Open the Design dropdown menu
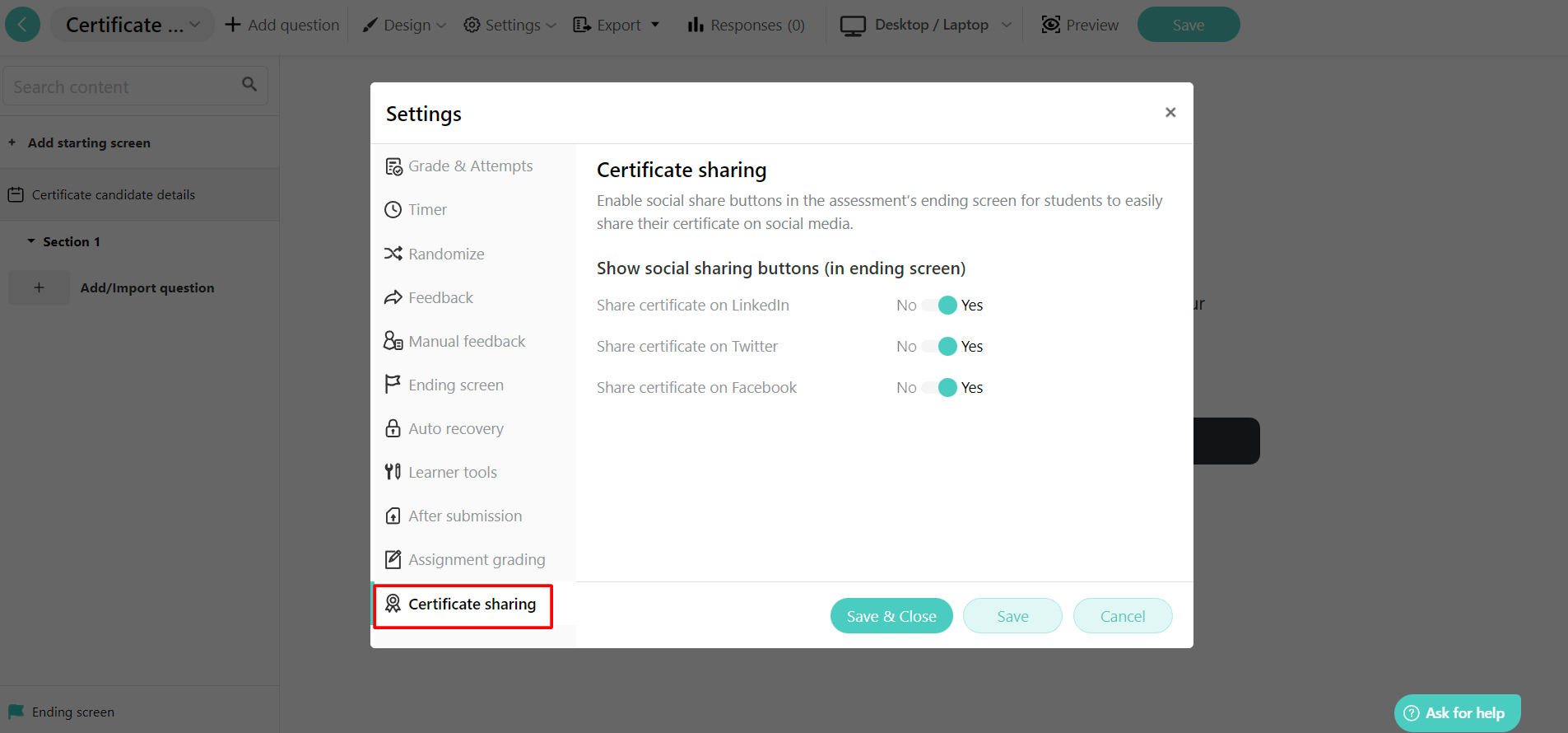This screenshot has width=1568, height=733. 404,25
